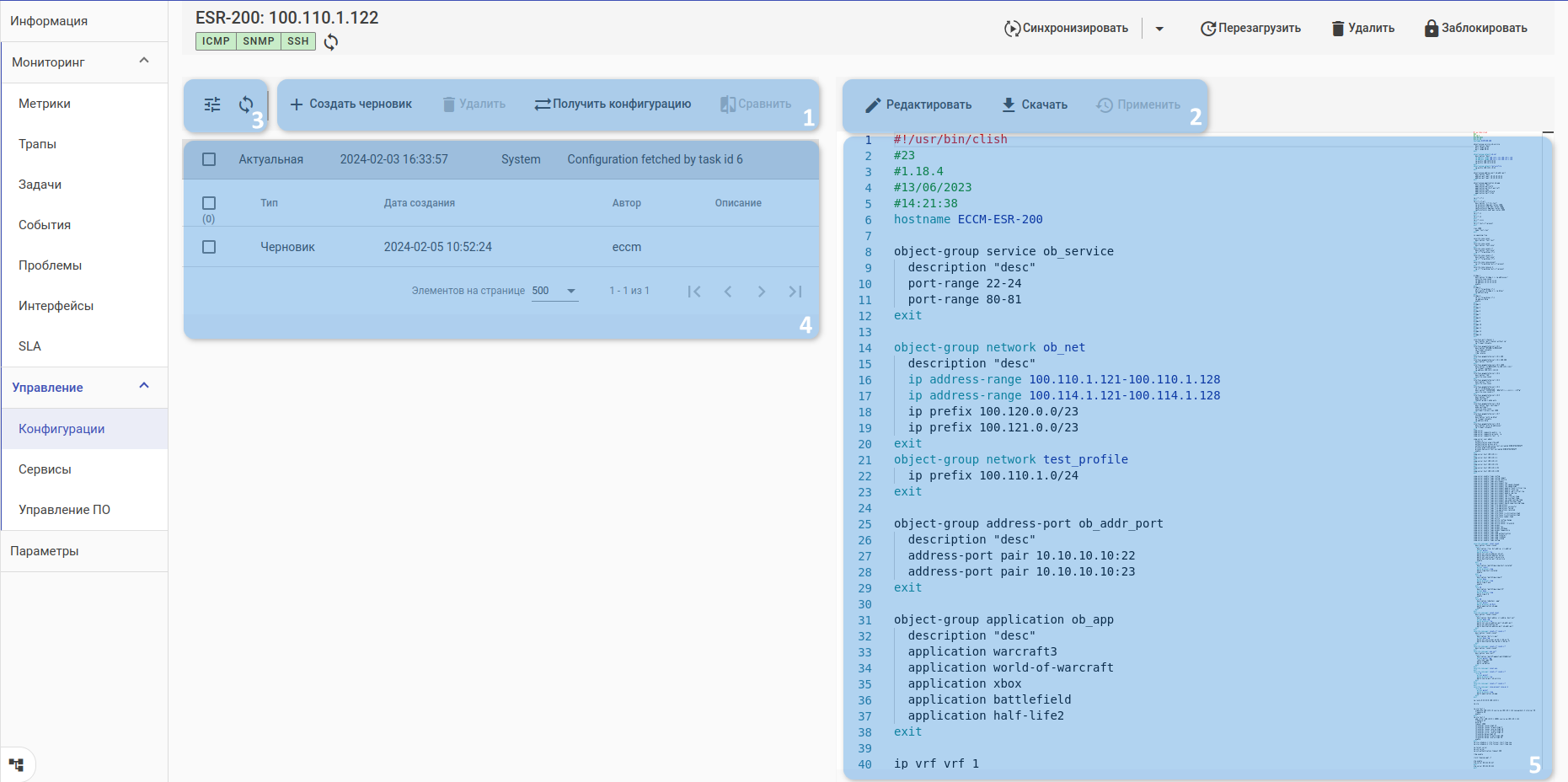Go to the last page of drafts

[x=795, y=292]
